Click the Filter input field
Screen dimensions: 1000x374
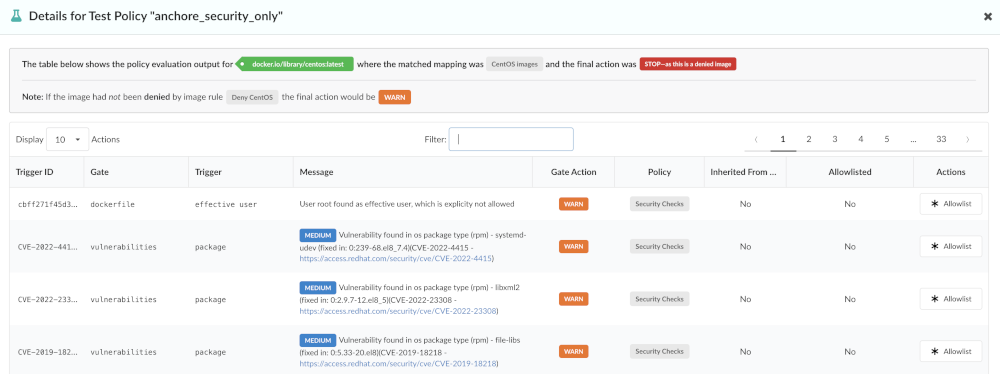(x=511, y=139)
